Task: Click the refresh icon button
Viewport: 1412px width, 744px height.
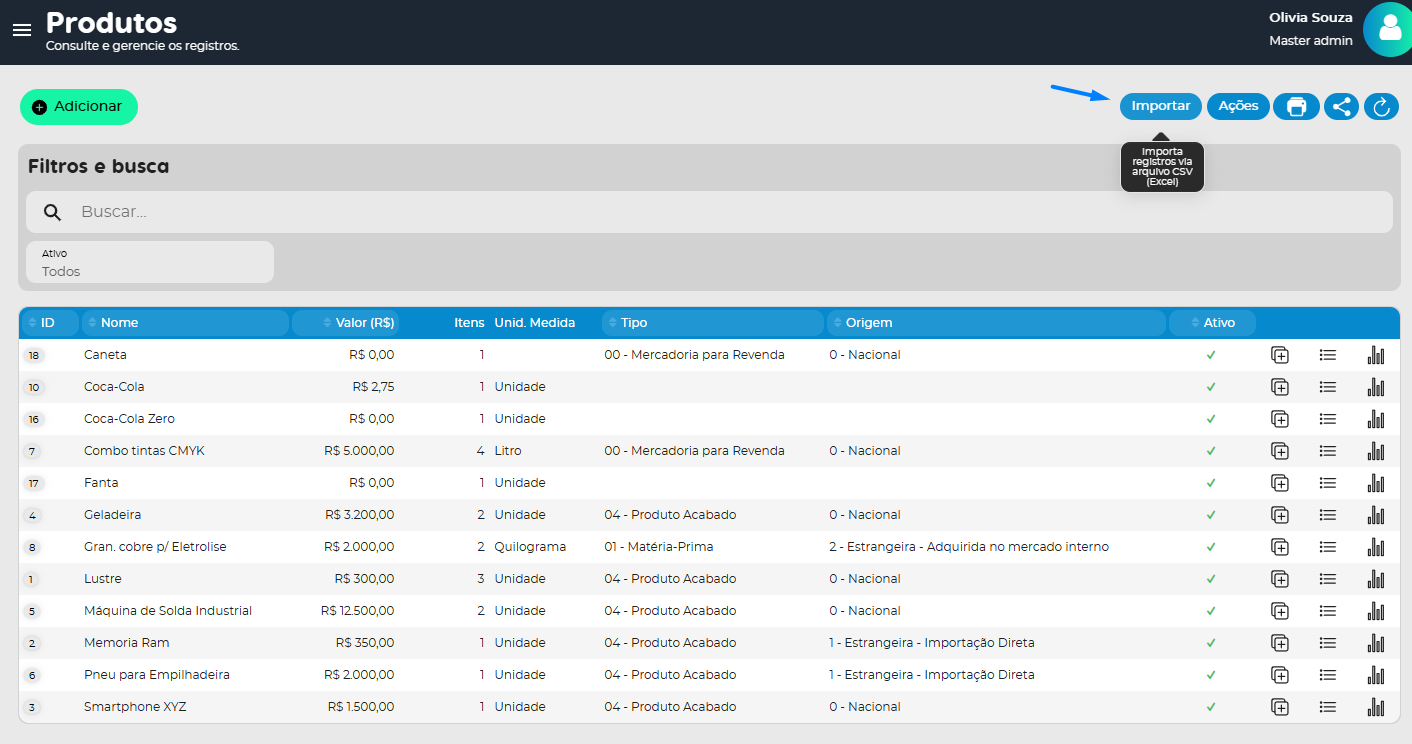Action: point(1381,106)
